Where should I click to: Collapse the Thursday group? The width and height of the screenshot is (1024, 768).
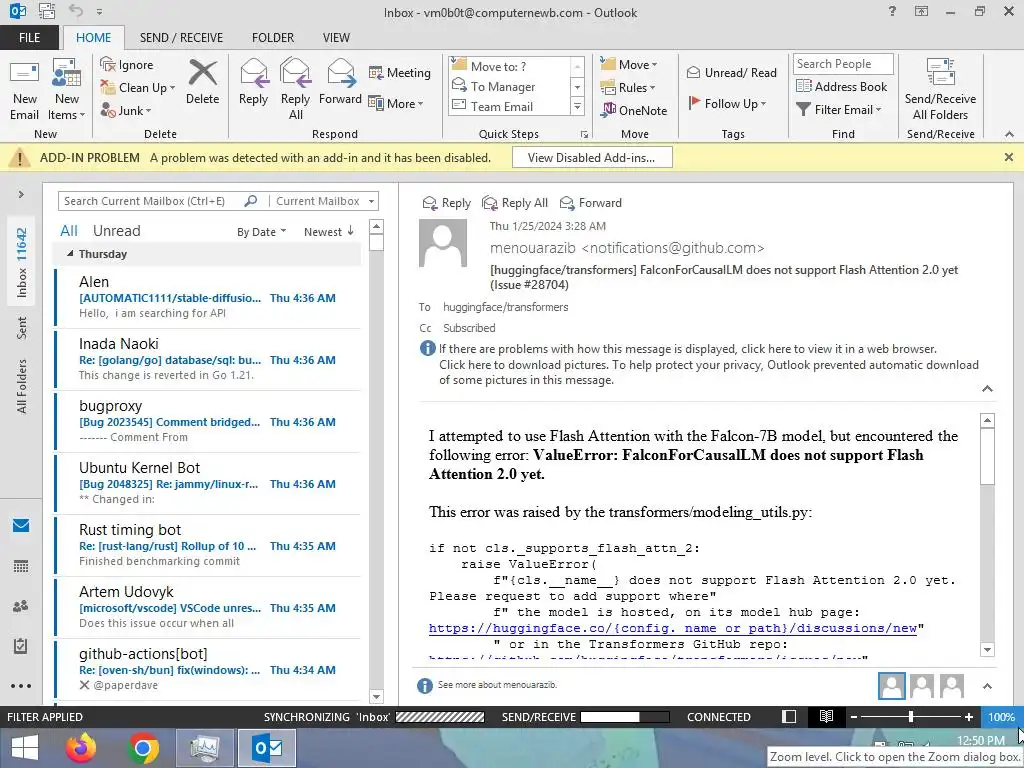pyautogui.click(x=70, y=253)
